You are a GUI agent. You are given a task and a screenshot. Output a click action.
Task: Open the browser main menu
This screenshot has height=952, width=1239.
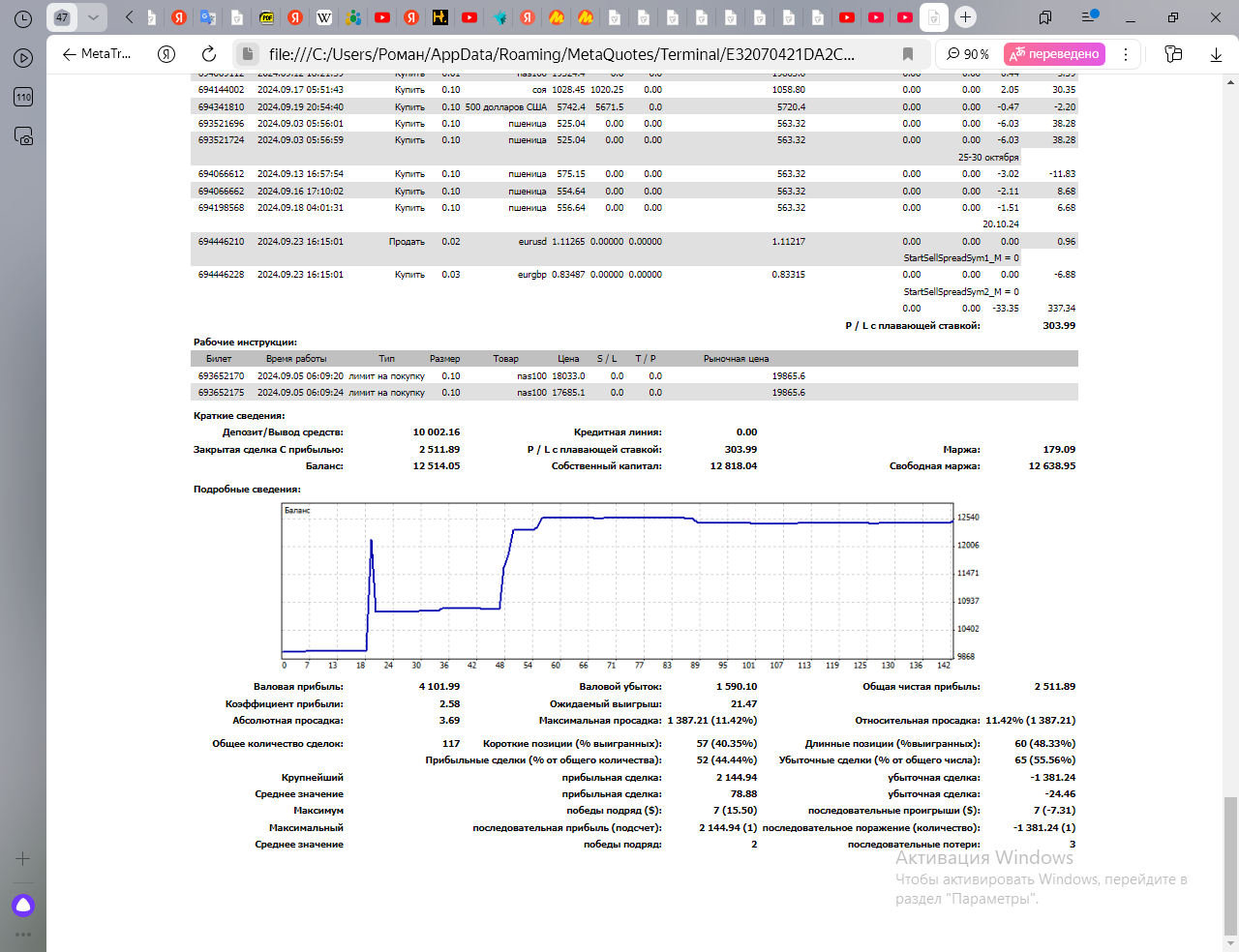pyautogui.click(x=1089, y=17)
